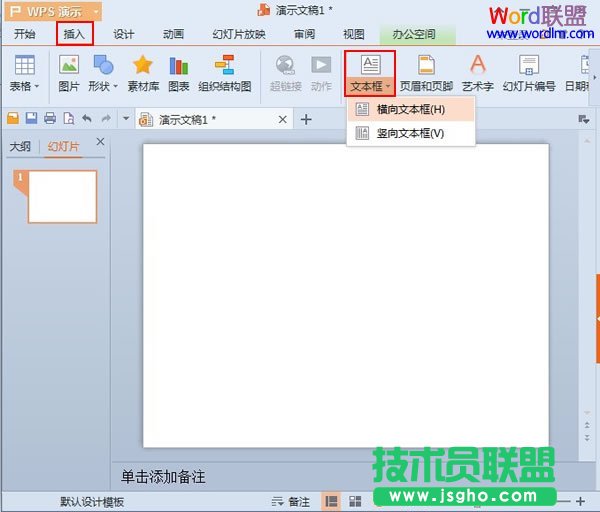Image resolution: width=600 pixels, height=512 pixels.
Task: Click the 动作 action icon
Action: (321, 65)
